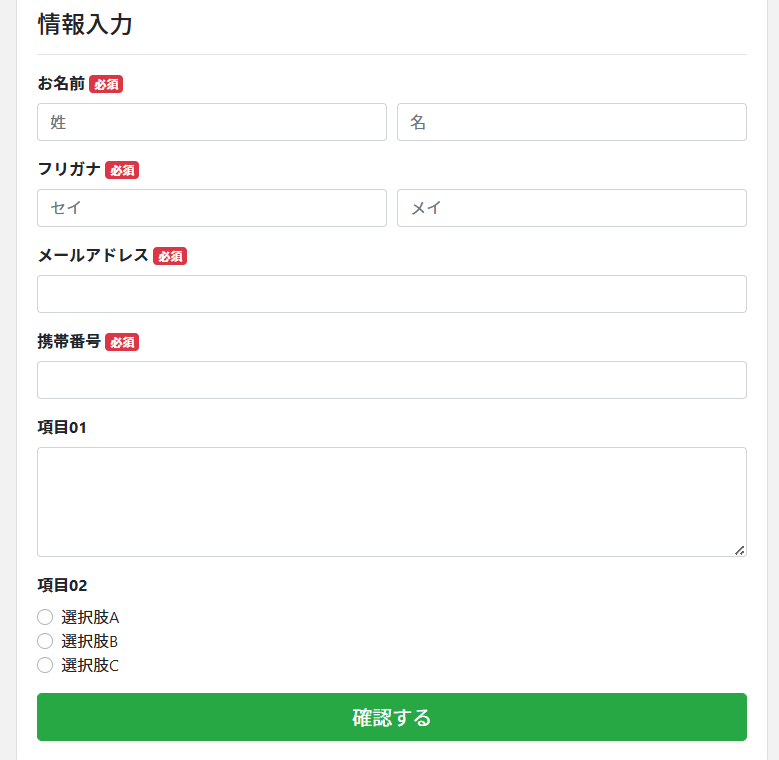This screenshot has width=779, height=760.
Task: Click the 名 (first name) input field
Action: (x=572, y=122)
